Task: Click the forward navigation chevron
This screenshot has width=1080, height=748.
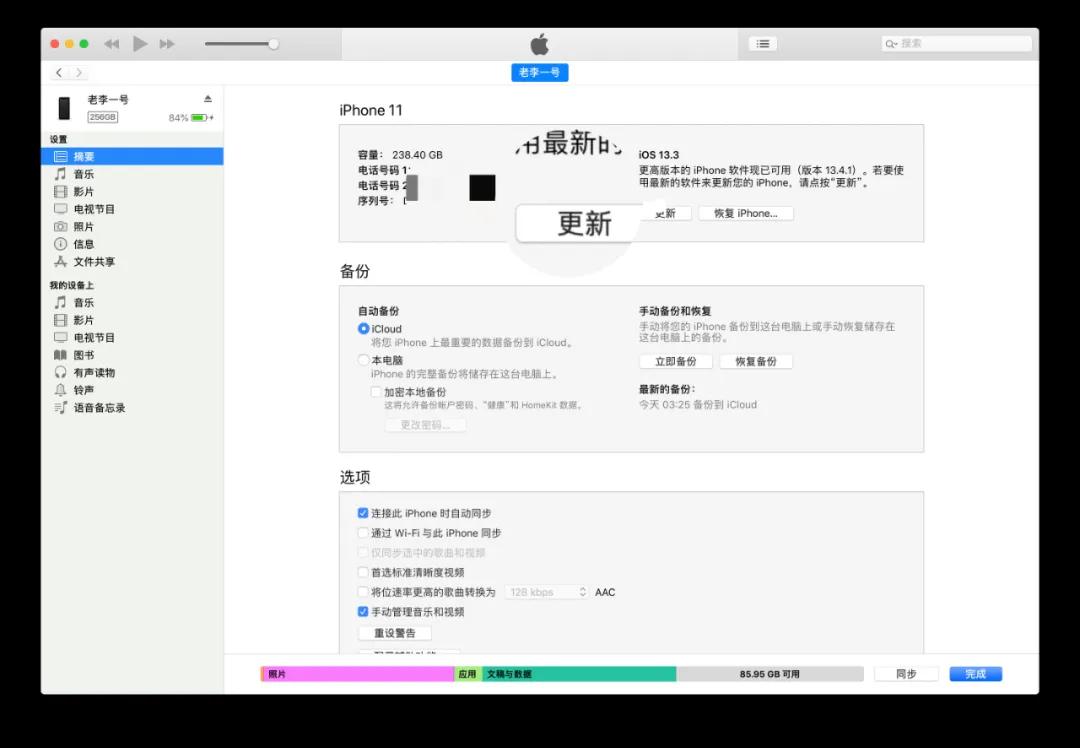Action: click(80, 72)
